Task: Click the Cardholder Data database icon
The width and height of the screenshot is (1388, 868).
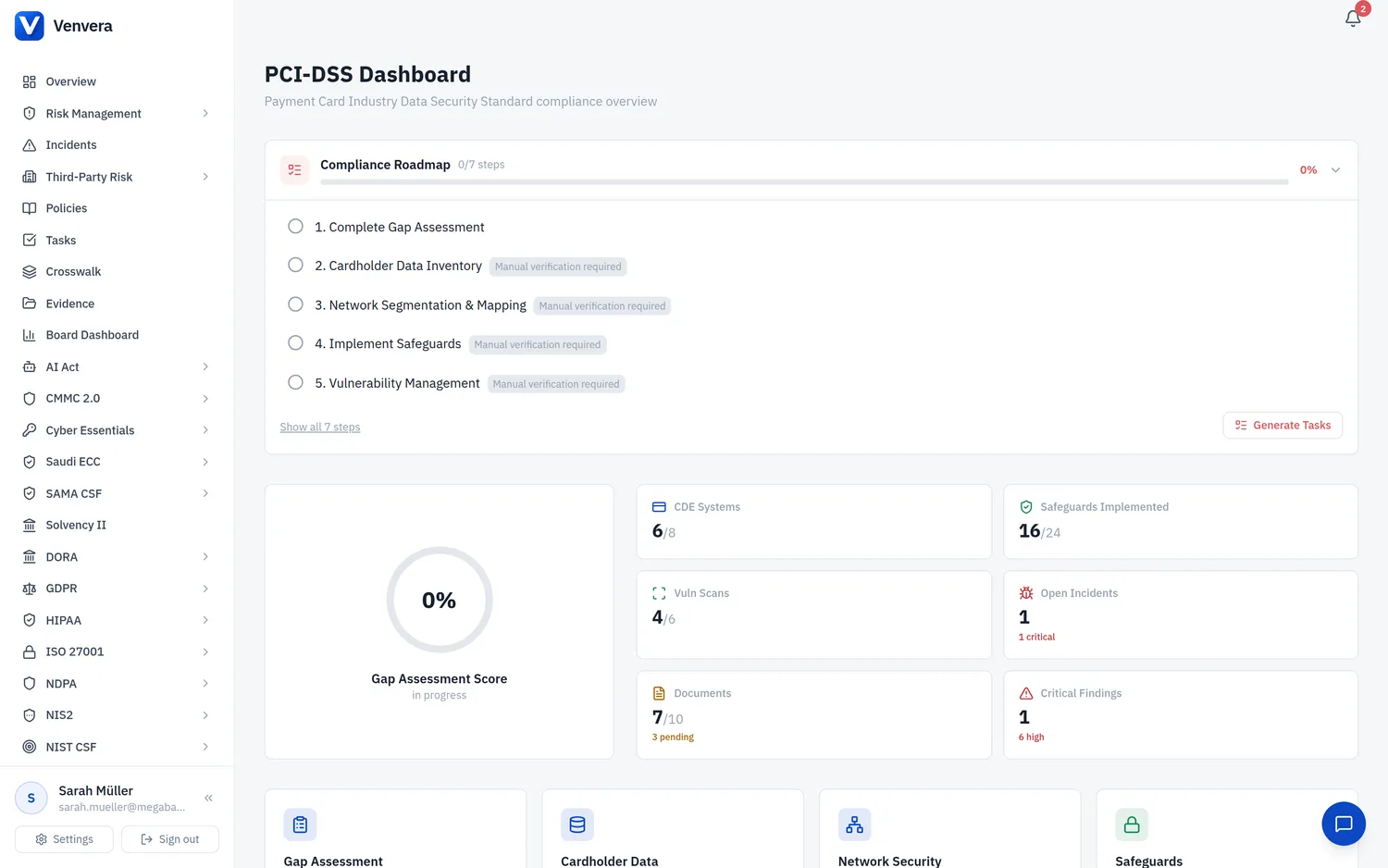Action: coord(577,825)
